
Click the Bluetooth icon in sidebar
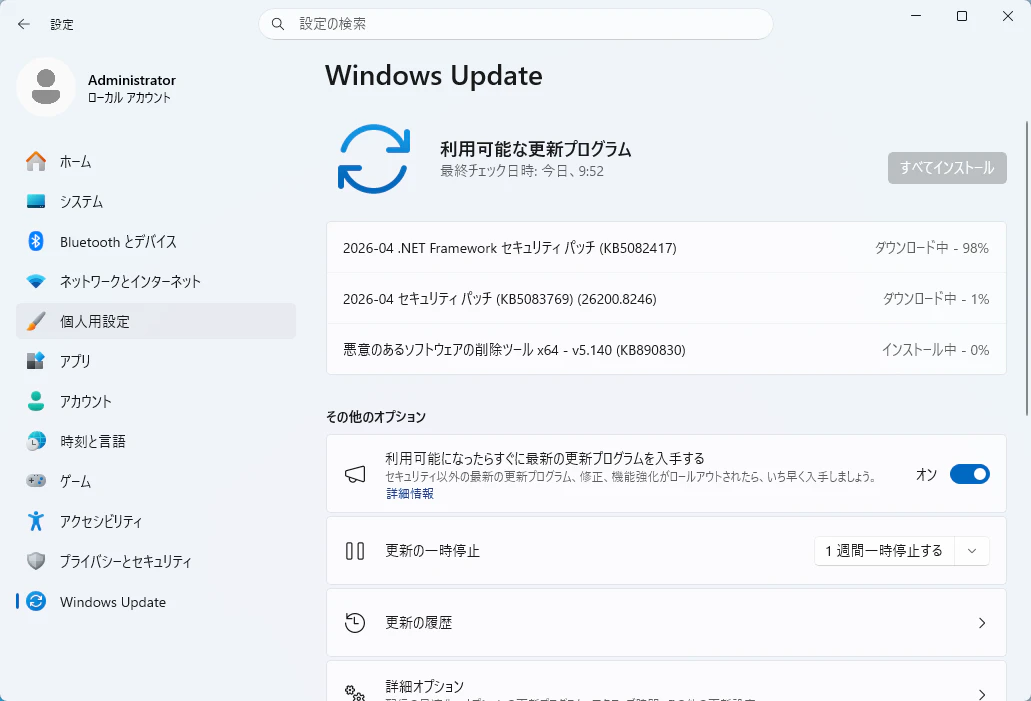[36, 241]
